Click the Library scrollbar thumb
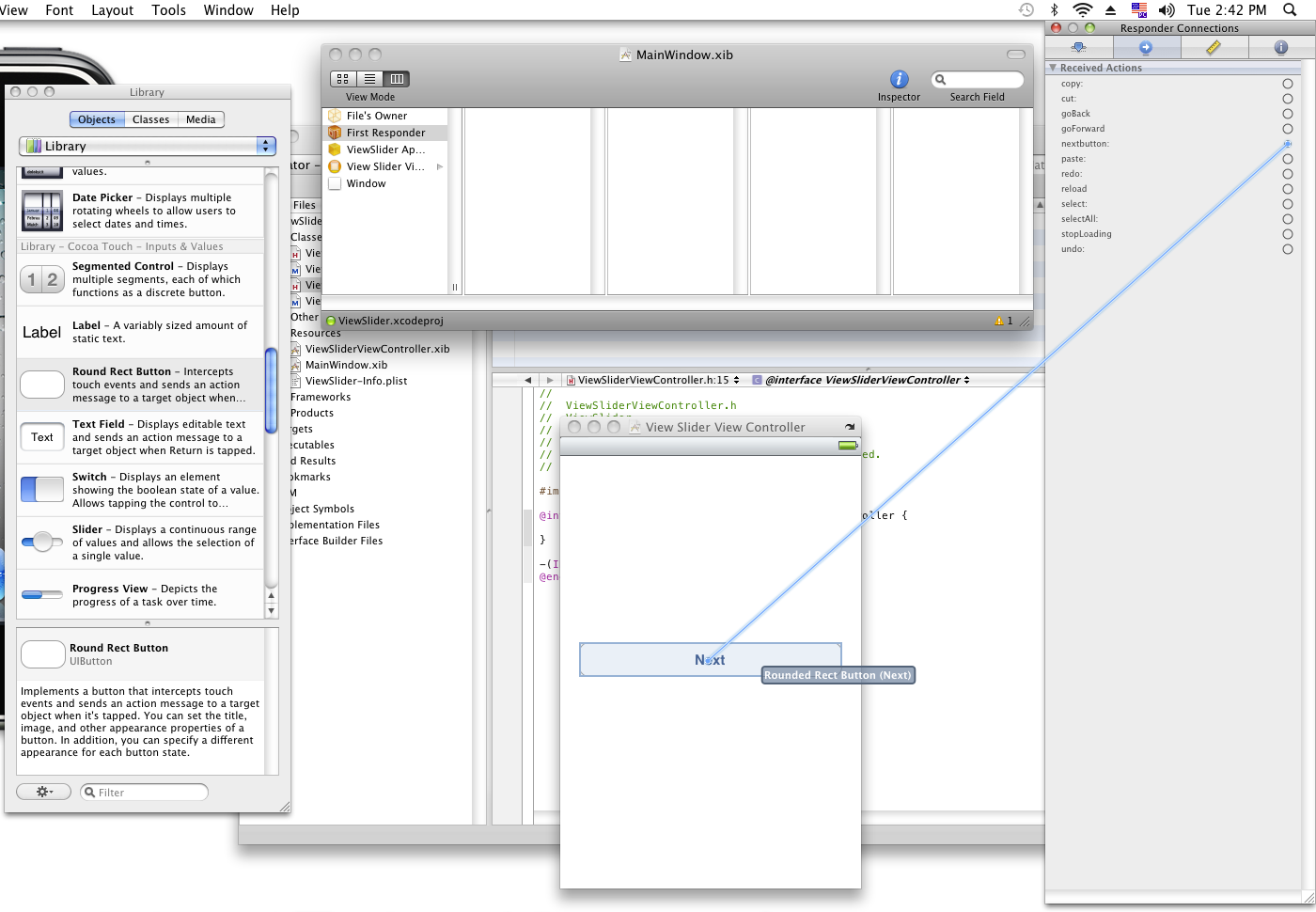Screen dimensions: 1316x912 (x=272, y=391)
